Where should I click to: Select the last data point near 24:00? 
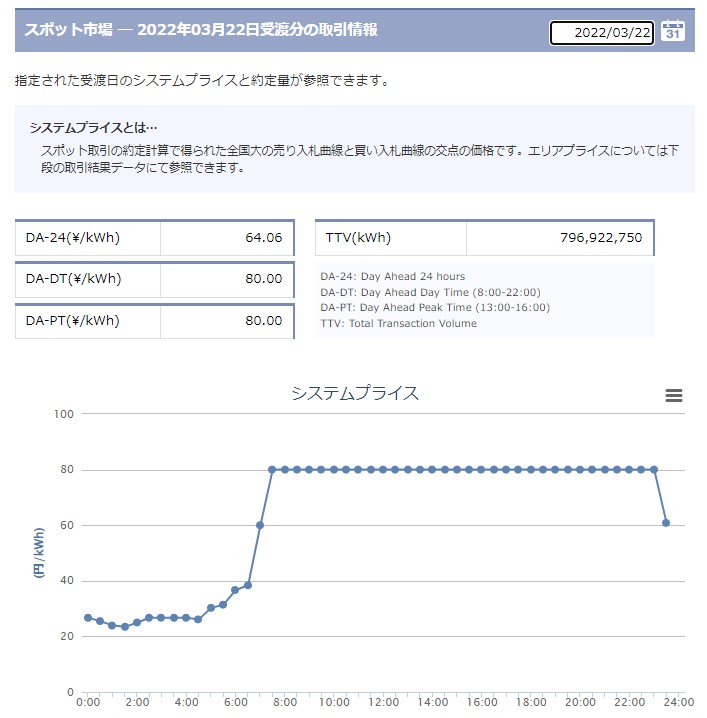coord(666,523)
